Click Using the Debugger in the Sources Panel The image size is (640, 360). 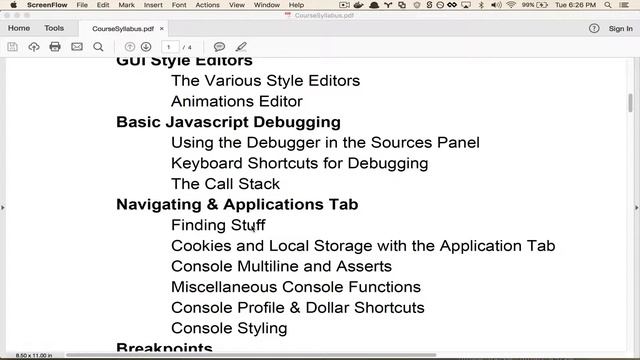[325, 142]
